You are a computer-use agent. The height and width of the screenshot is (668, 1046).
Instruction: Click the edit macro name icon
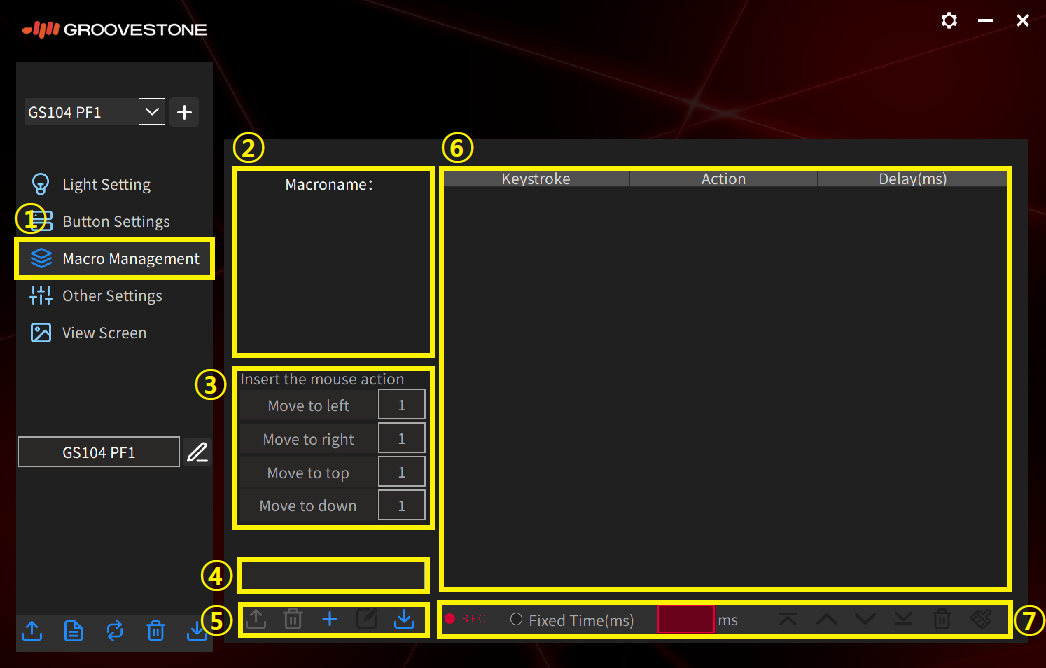367,620
